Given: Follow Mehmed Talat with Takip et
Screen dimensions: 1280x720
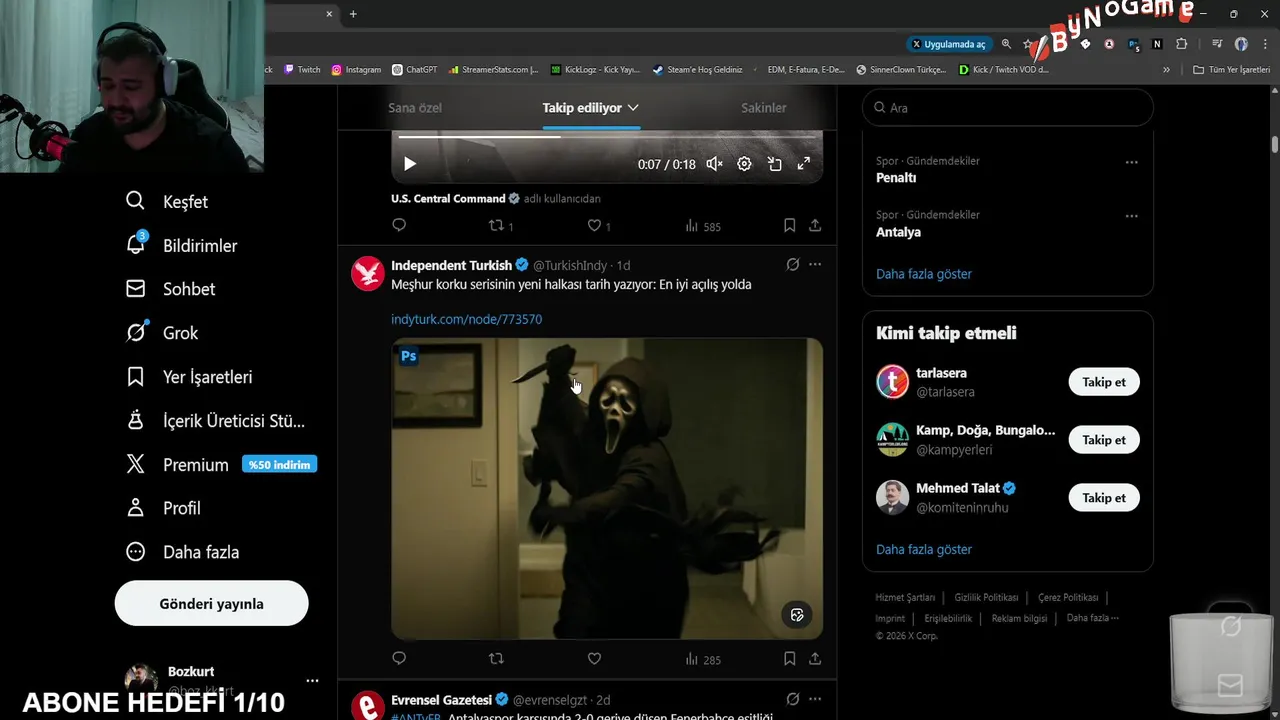Looking at the screenshot, I should [x=1104, y=498].
